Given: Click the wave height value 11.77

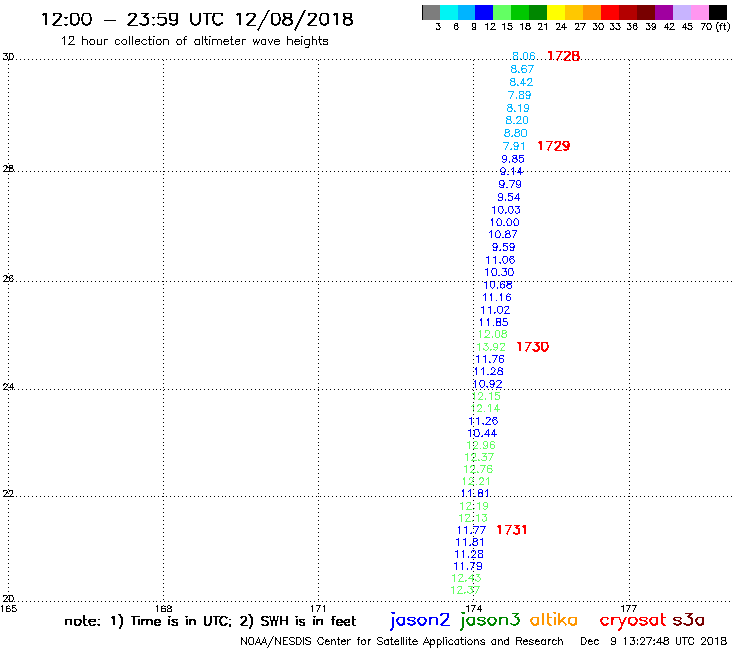Looking at the screenshot, I should click(471, 530).
